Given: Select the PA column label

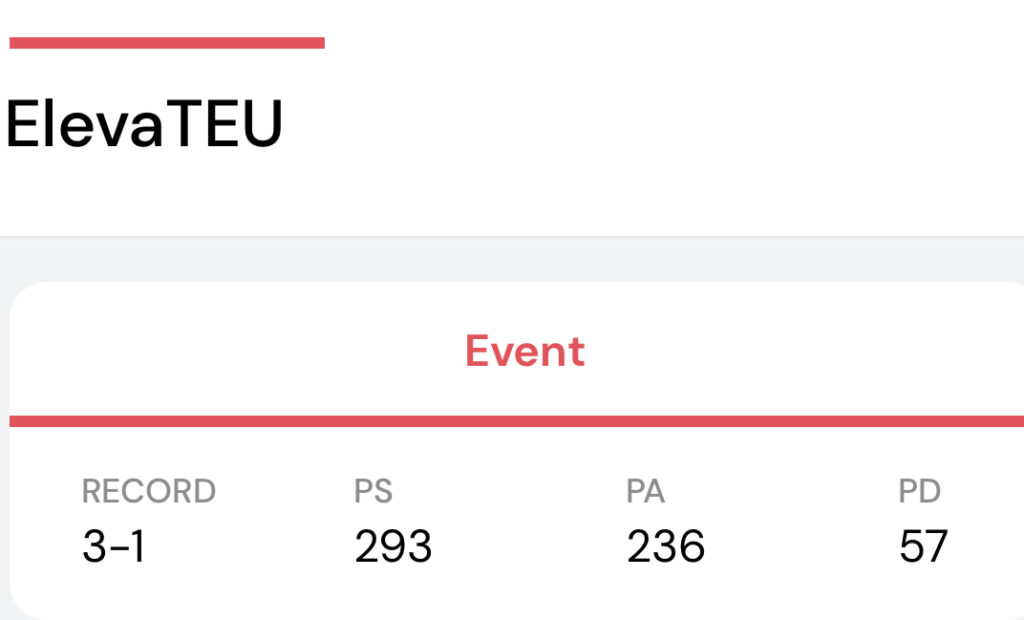Looking at the screenshot, I should click(x=645, y=491).
